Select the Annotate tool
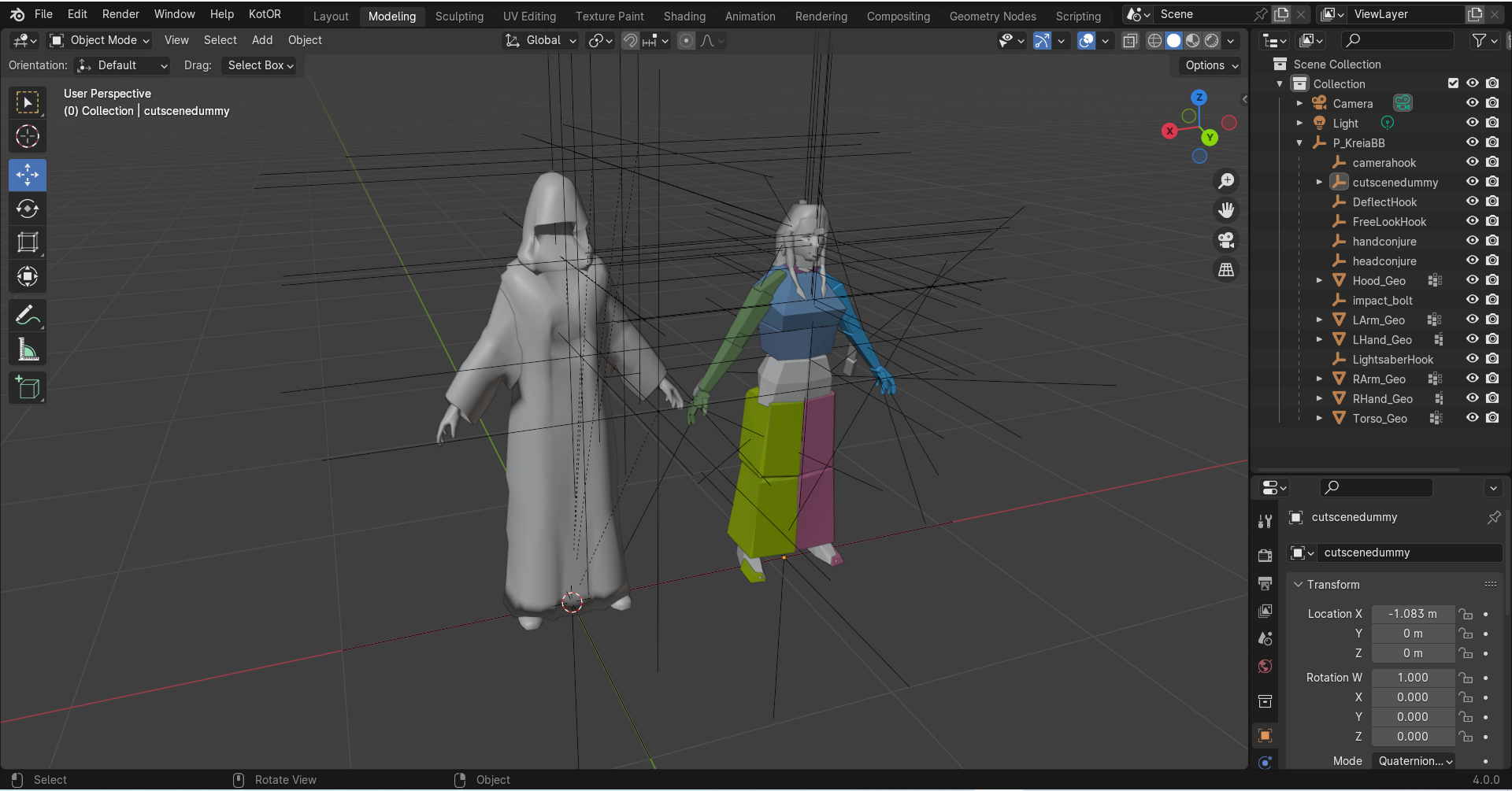The height and width of the screenshot is (791, 1512). (28, 316)
